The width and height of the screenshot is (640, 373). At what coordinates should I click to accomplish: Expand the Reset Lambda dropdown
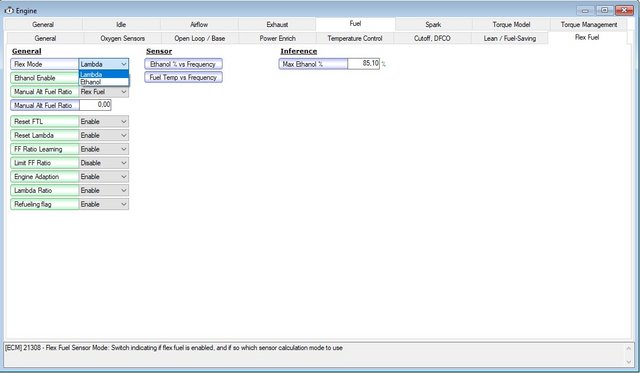(124, 135)
